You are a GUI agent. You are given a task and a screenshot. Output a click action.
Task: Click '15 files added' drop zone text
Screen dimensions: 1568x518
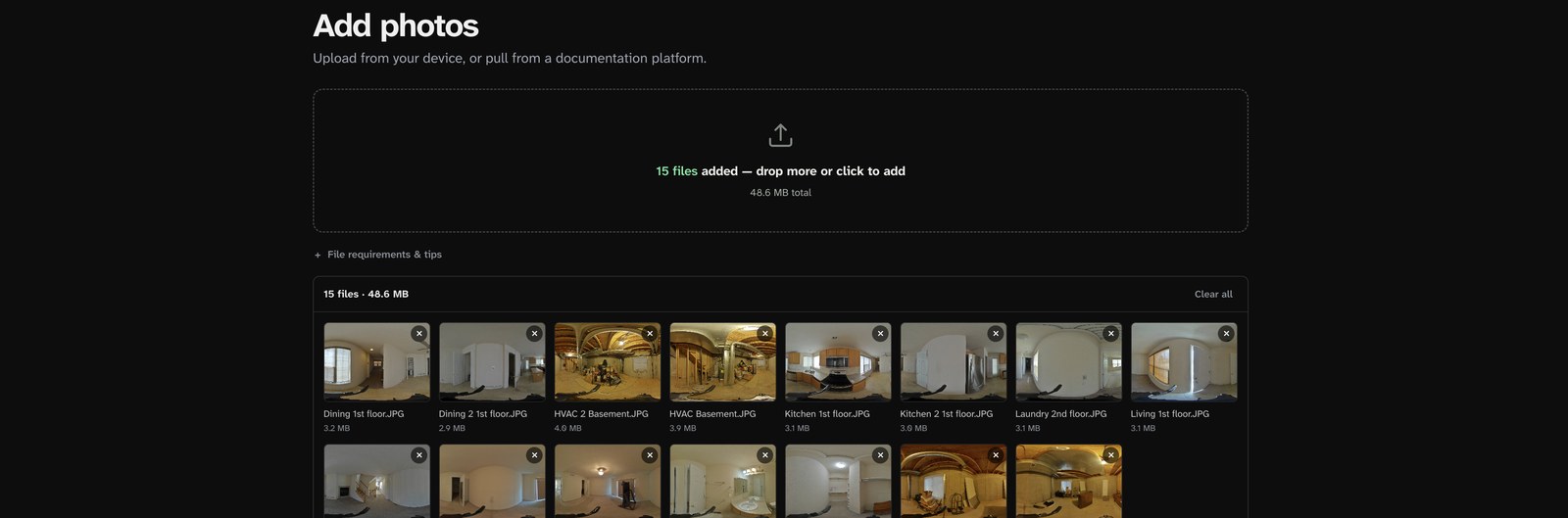click(780, 171)
